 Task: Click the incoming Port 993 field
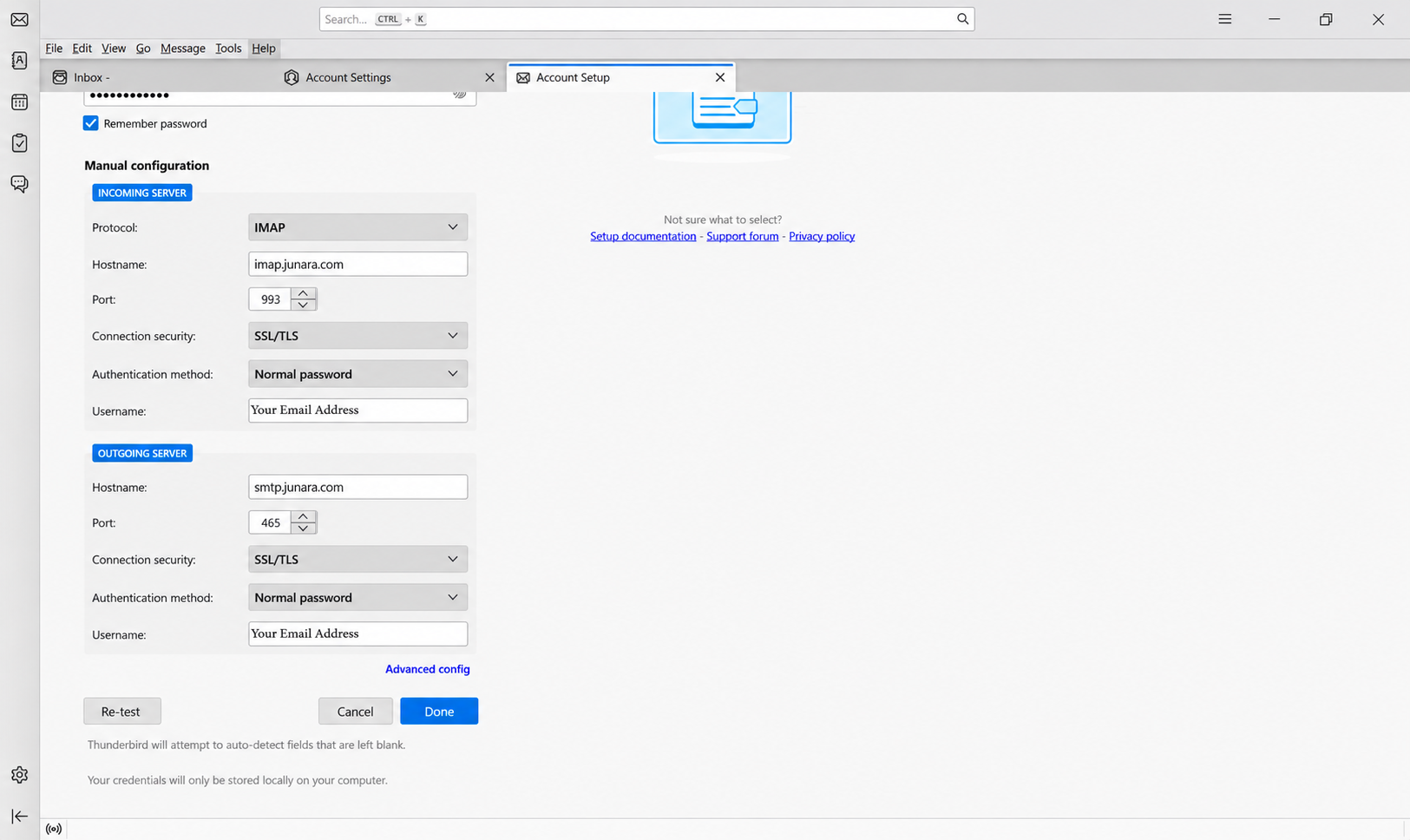click(270, 299)
